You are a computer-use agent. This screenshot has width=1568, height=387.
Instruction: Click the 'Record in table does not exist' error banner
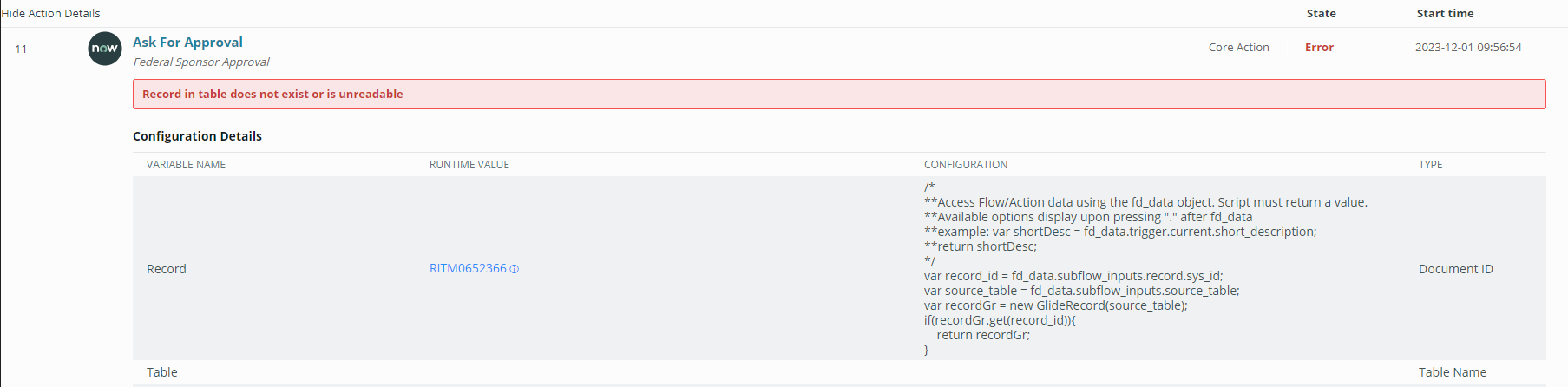pos(839,94)
